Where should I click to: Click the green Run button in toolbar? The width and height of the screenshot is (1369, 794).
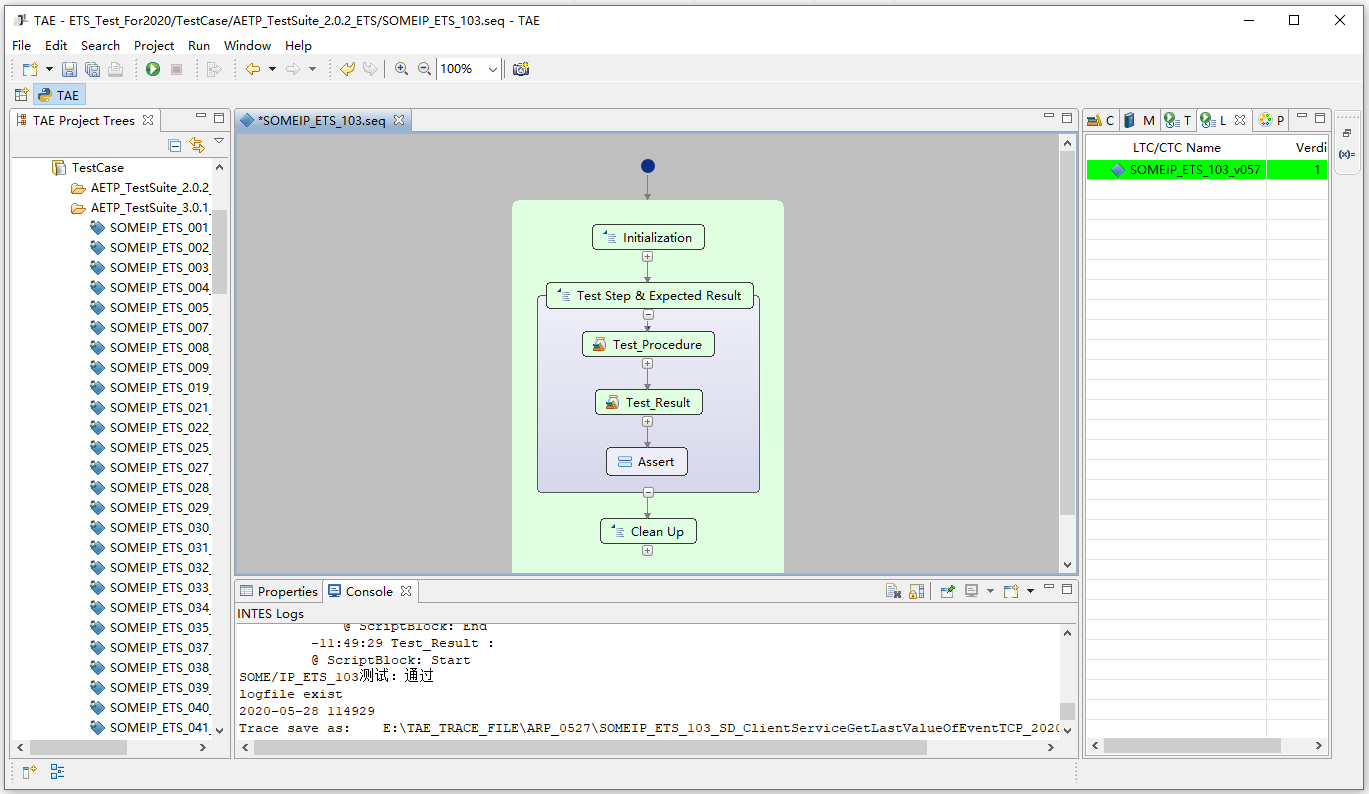pyautogui.click(x=153, y=69)
